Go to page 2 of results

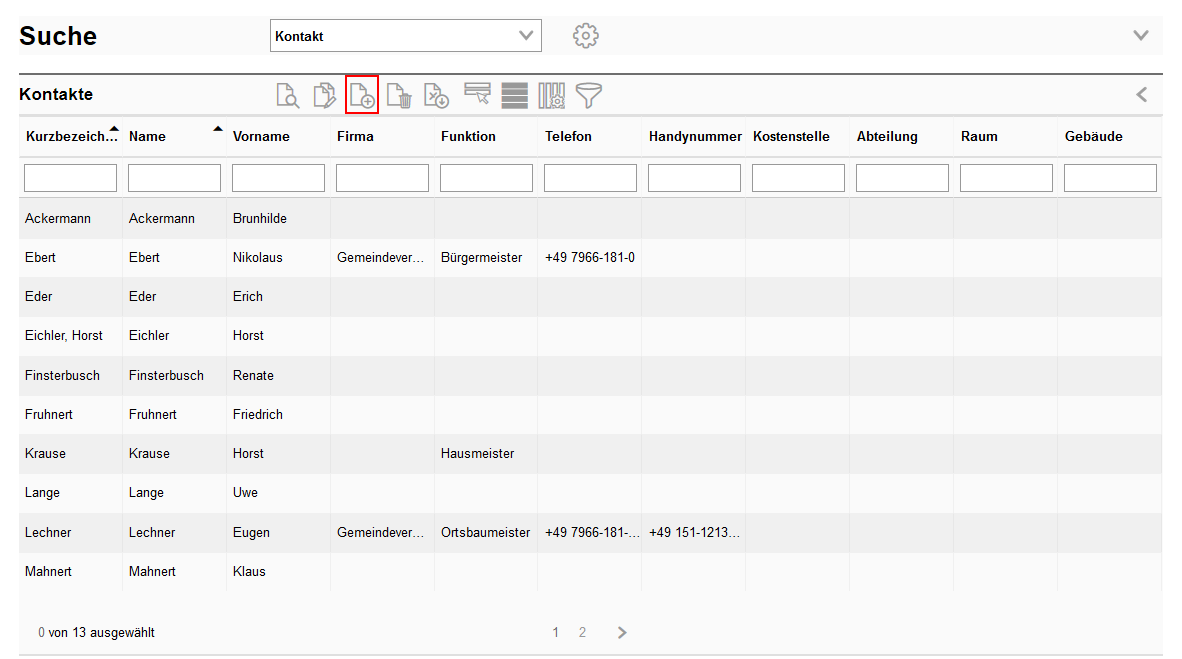coord(582,632)
